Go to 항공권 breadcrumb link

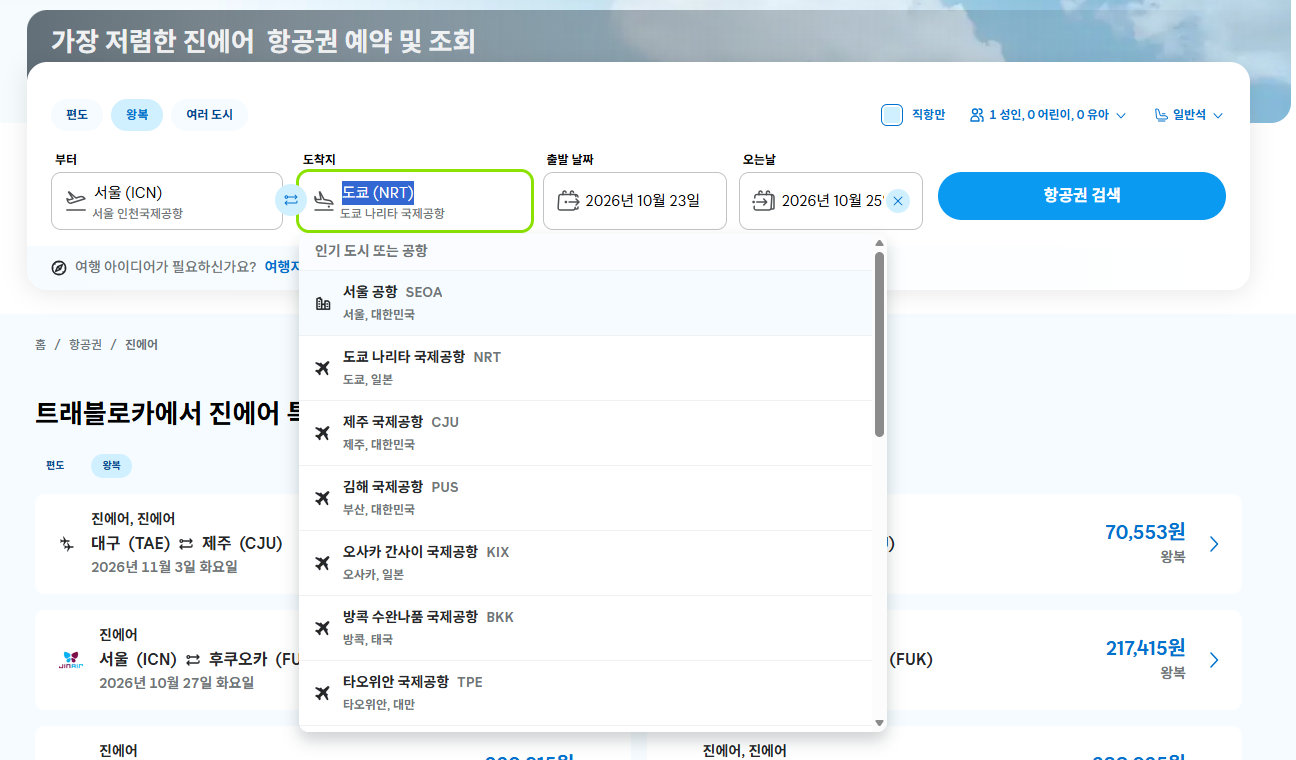[85, 344]
